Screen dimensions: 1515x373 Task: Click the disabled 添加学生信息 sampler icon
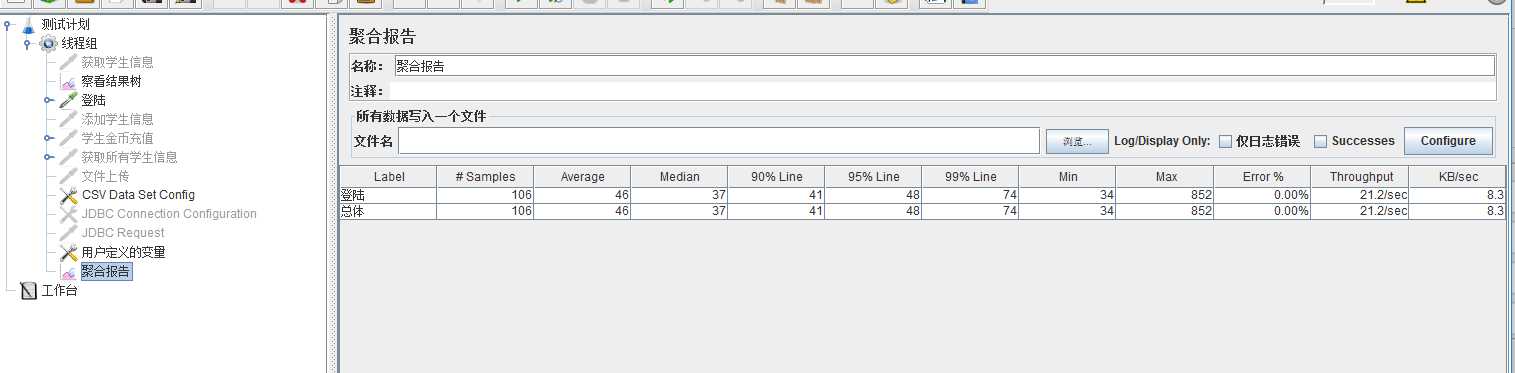tap(68, 119)
